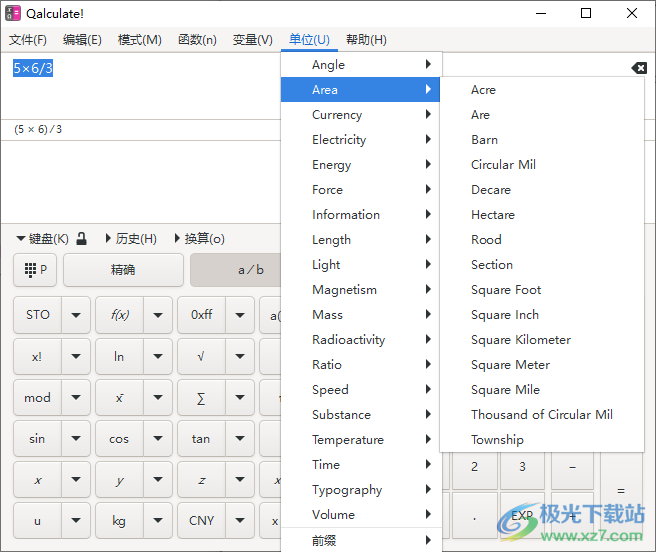Click the tan button
The width and height of the screenshot is (656, 552).
pyautogui.click(x=202, y=438)
